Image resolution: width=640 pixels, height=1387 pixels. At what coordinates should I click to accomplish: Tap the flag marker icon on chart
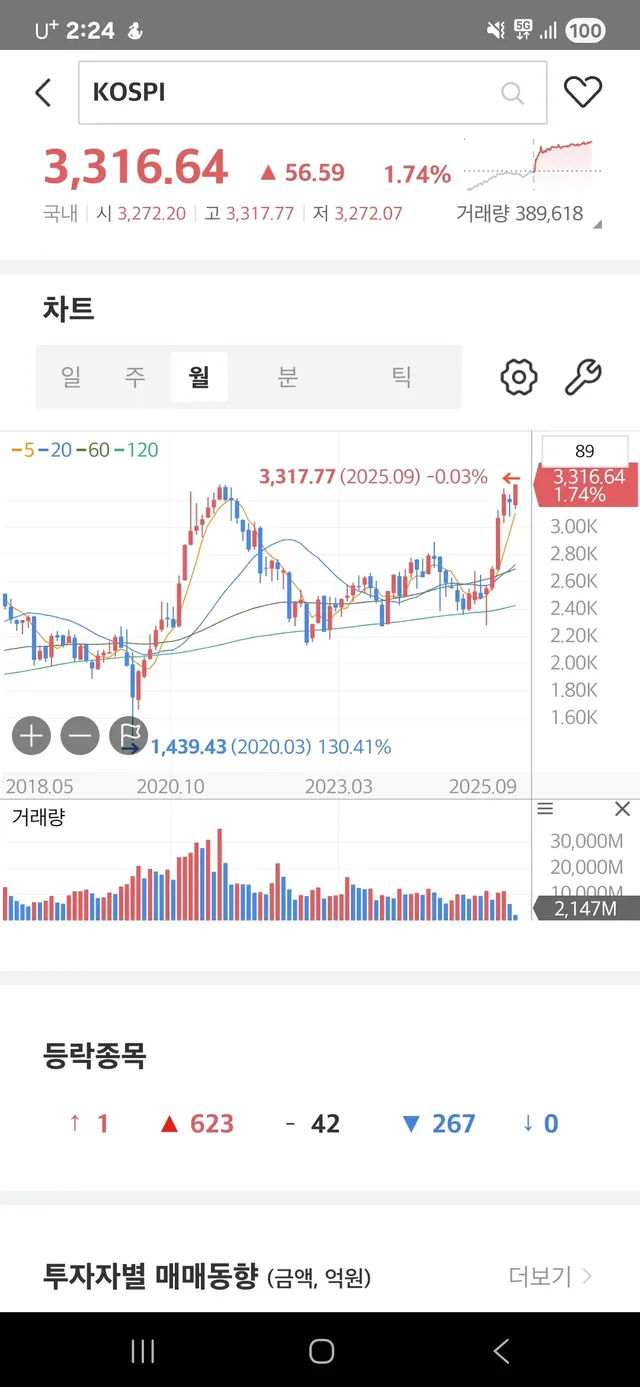coord(128,737)
